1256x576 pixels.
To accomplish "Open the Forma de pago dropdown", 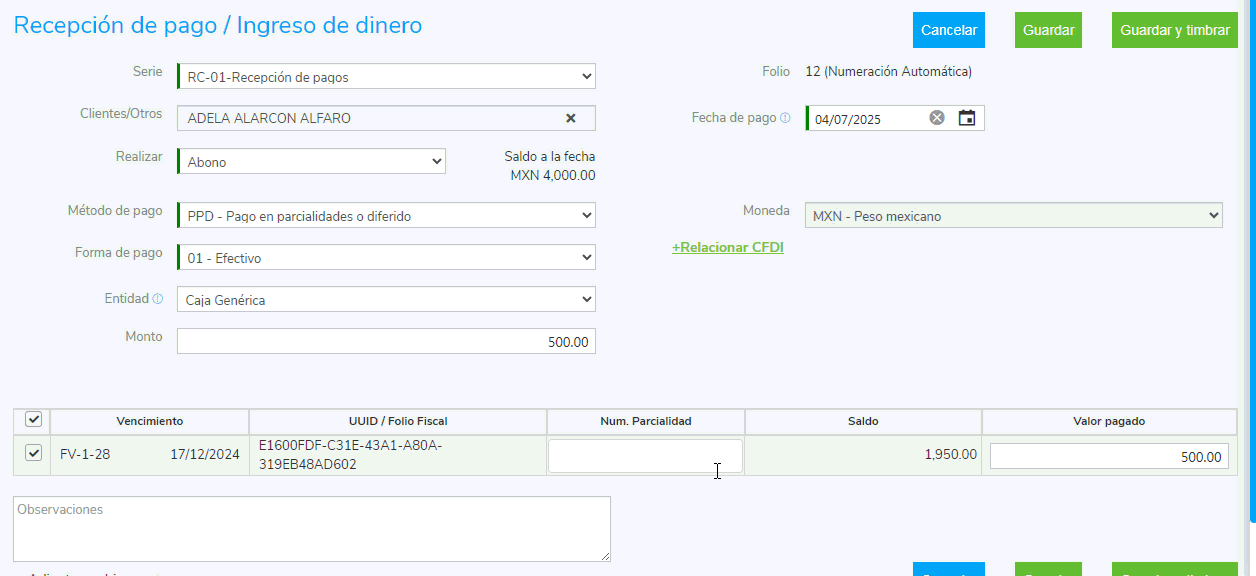I will pos(386,258).
